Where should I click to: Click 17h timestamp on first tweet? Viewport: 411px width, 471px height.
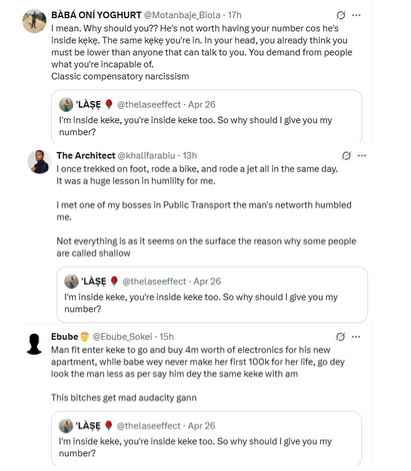click(235, 15)
